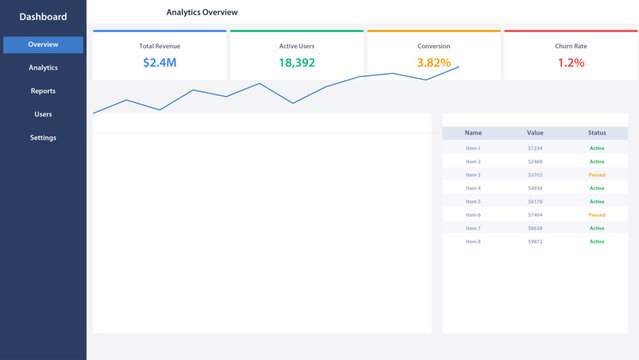This screenshot has width=639, height=360.
Task: Sort by the Name column header
Action: pyautogui.click(x=473, y=133)
